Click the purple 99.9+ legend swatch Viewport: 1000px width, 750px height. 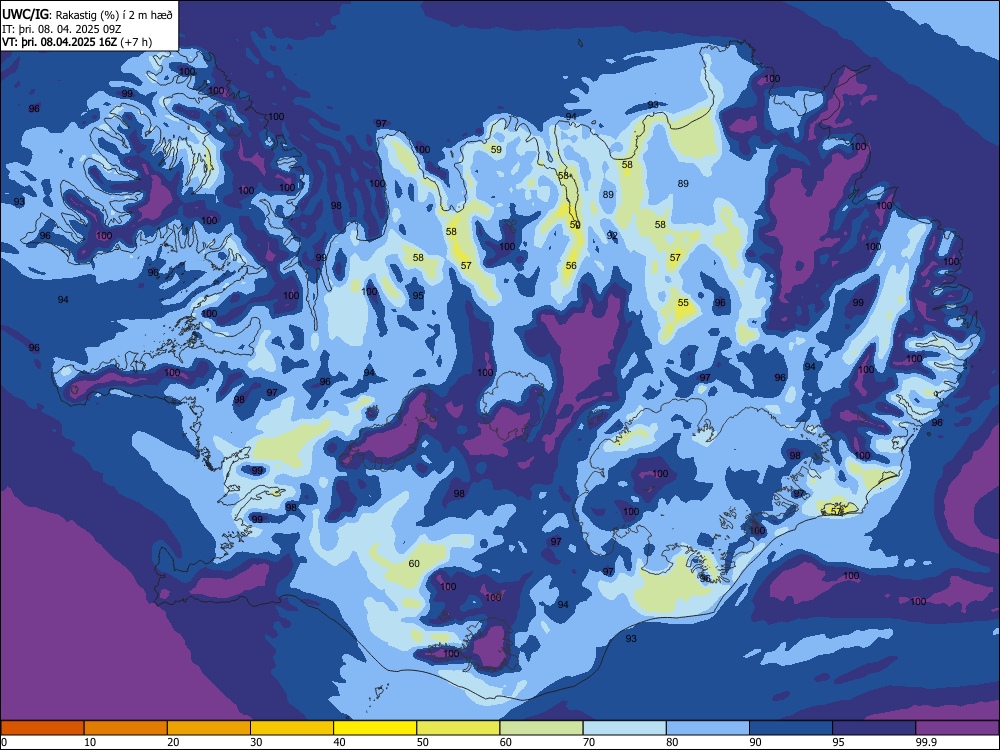click(x=957, y=728)
